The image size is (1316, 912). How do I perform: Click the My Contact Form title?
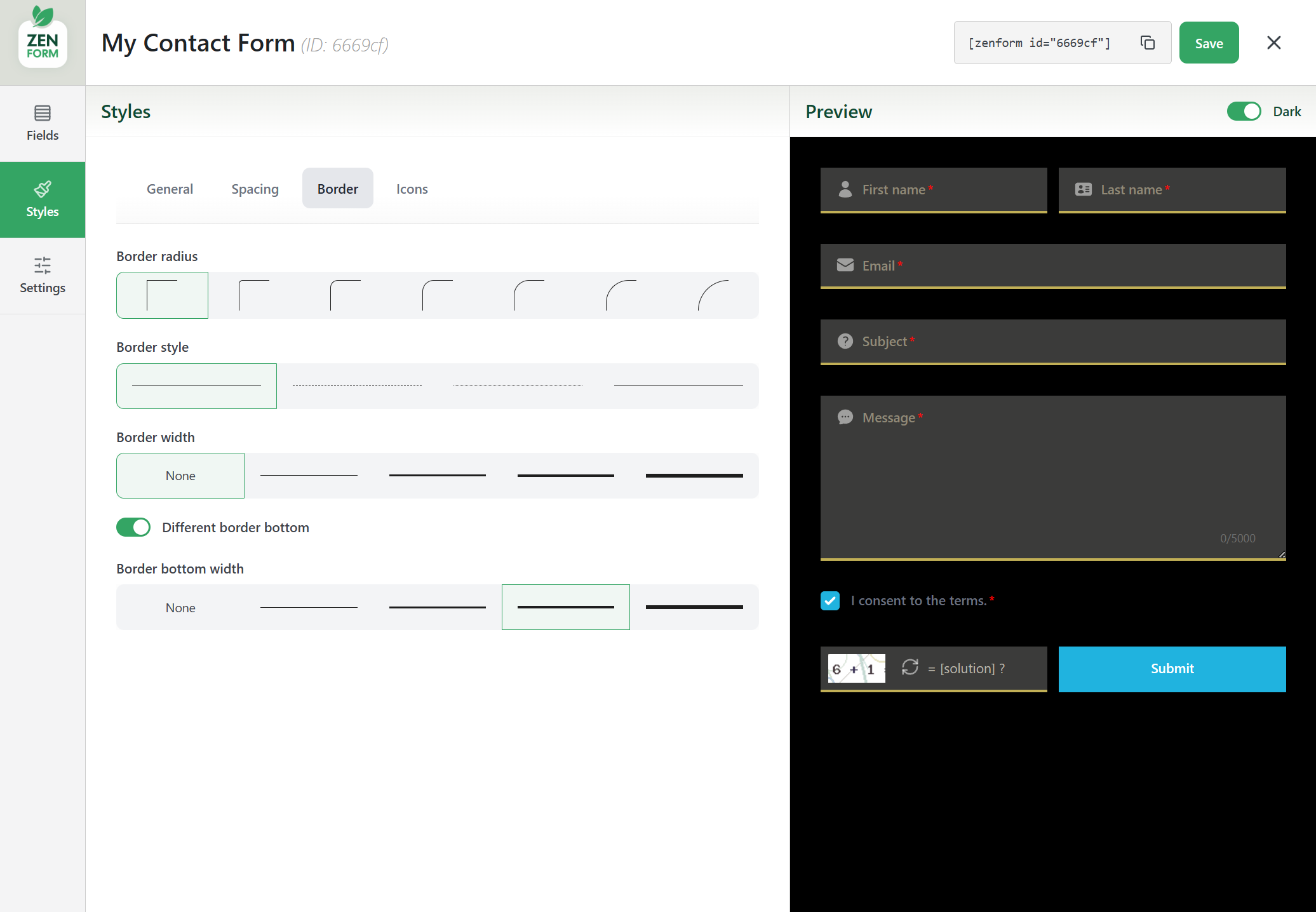pos(198,43)
